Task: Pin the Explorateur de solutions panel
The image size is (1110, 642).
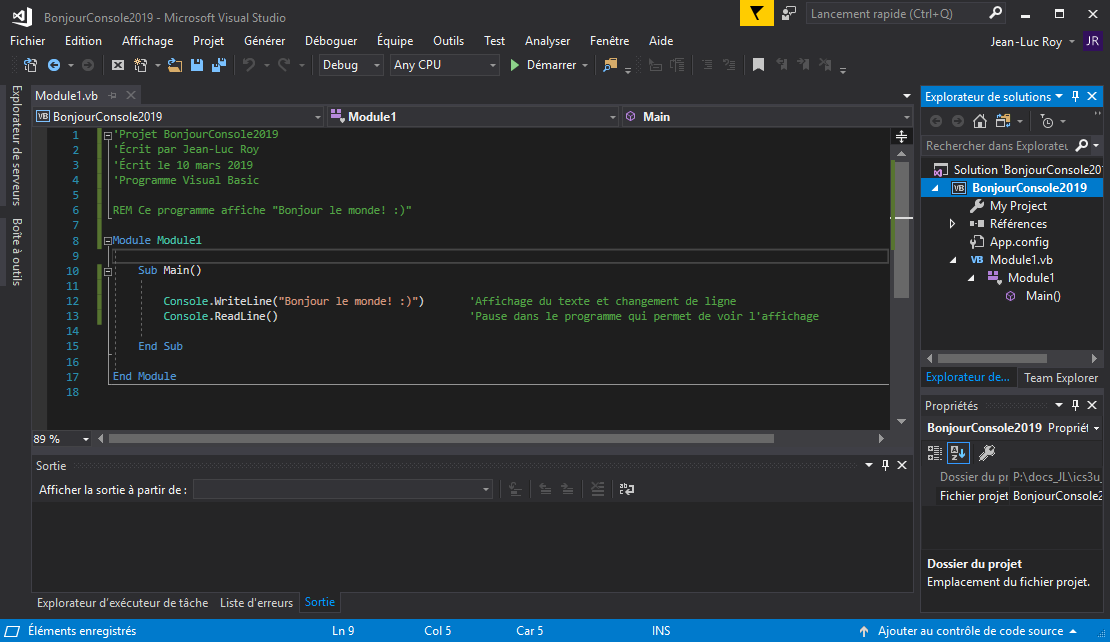Action: 1075,96
